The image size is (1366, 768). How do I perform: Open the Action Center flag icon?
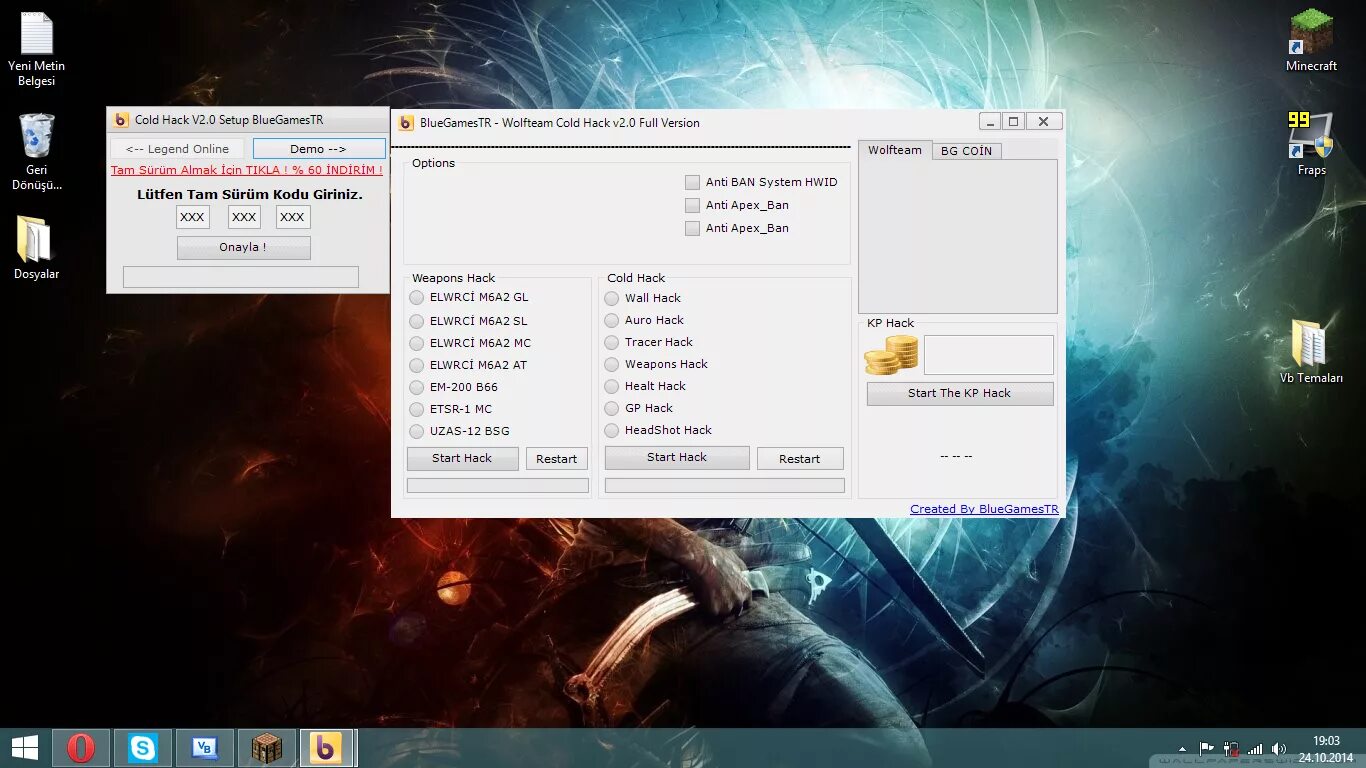pyautogui.click(x=1207, y=749)
